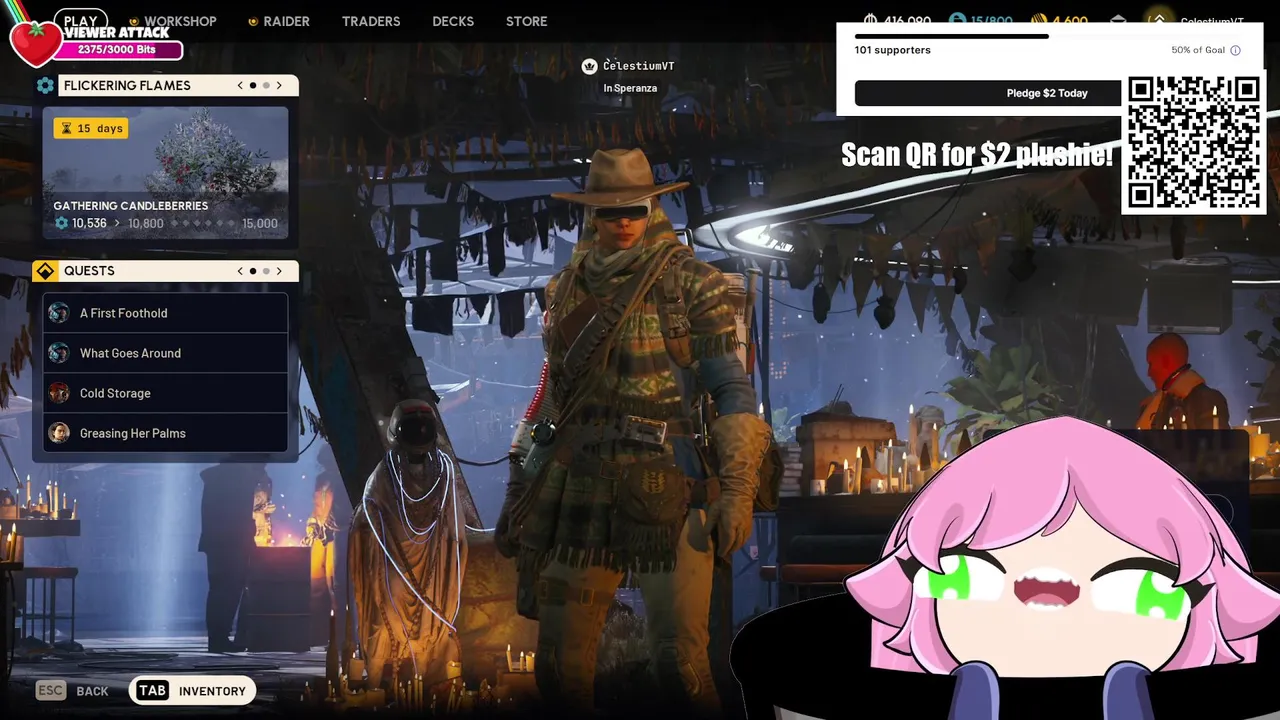The height and width of the screenshot is (720, 1280).
Task: Open the mail envelope icon in top bar
Action: click(1119, 21)
